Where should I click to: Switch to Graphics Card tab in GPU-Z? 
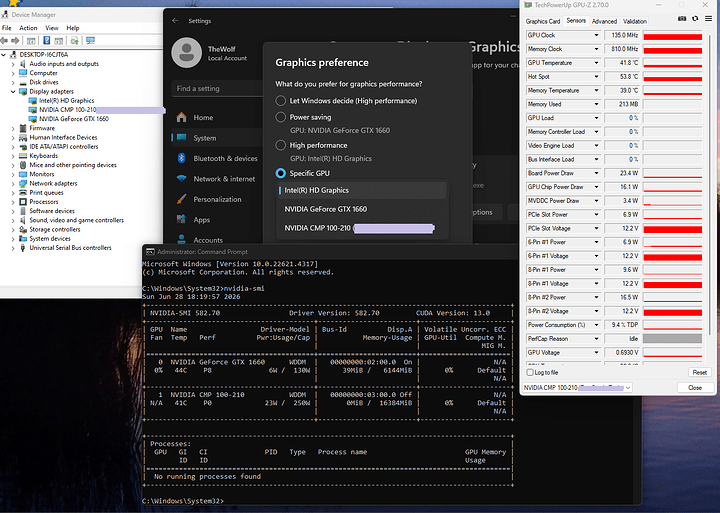click(x=543, y=21)
